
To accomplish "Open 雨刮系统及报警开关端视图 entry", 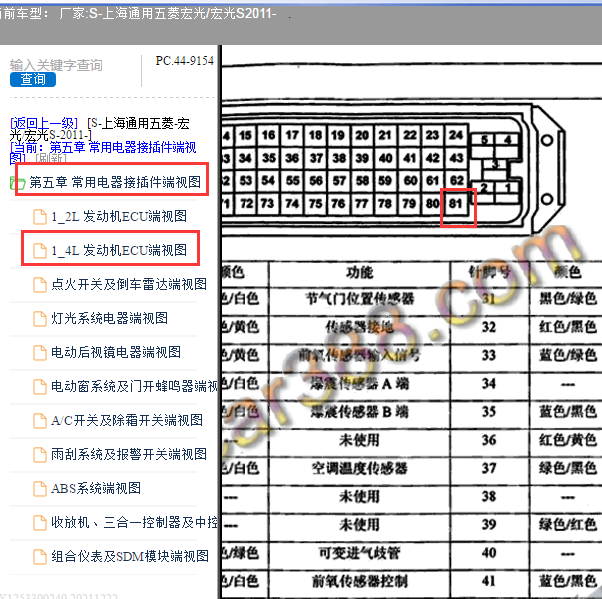I will (x=129, y=454).
